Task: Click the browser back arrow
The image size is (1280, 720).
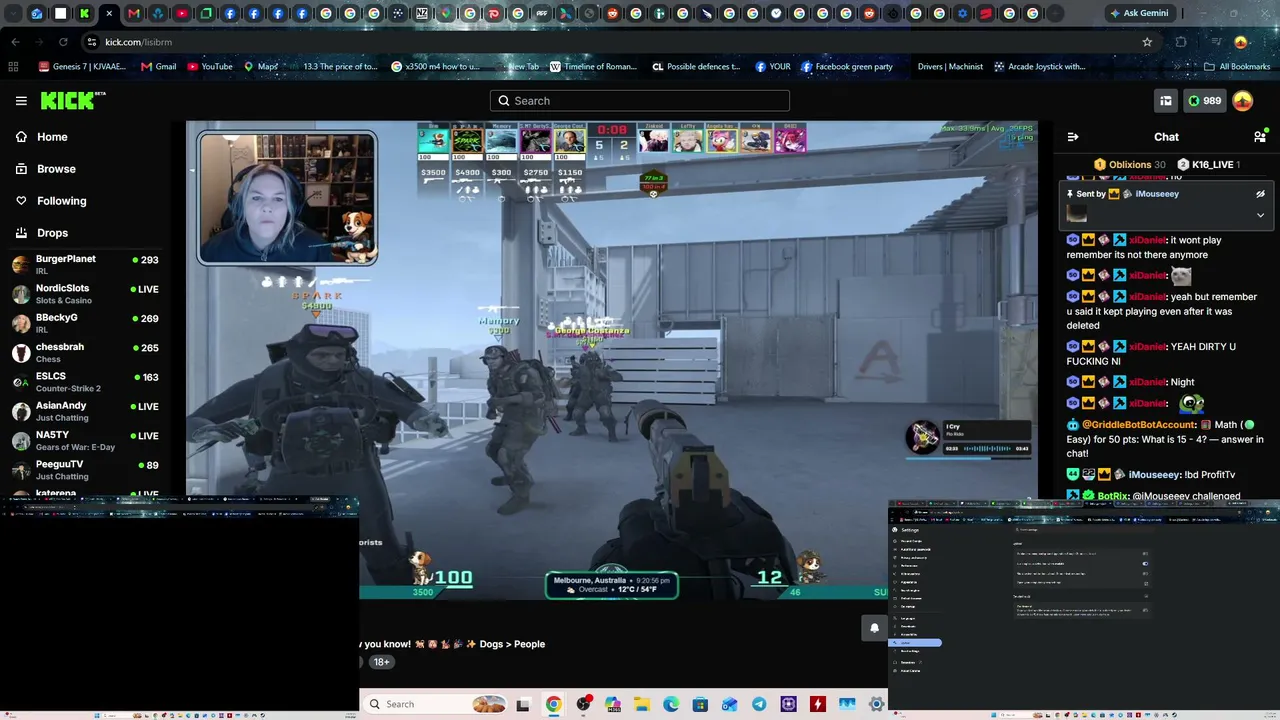Action: click(x=15, y=42)
